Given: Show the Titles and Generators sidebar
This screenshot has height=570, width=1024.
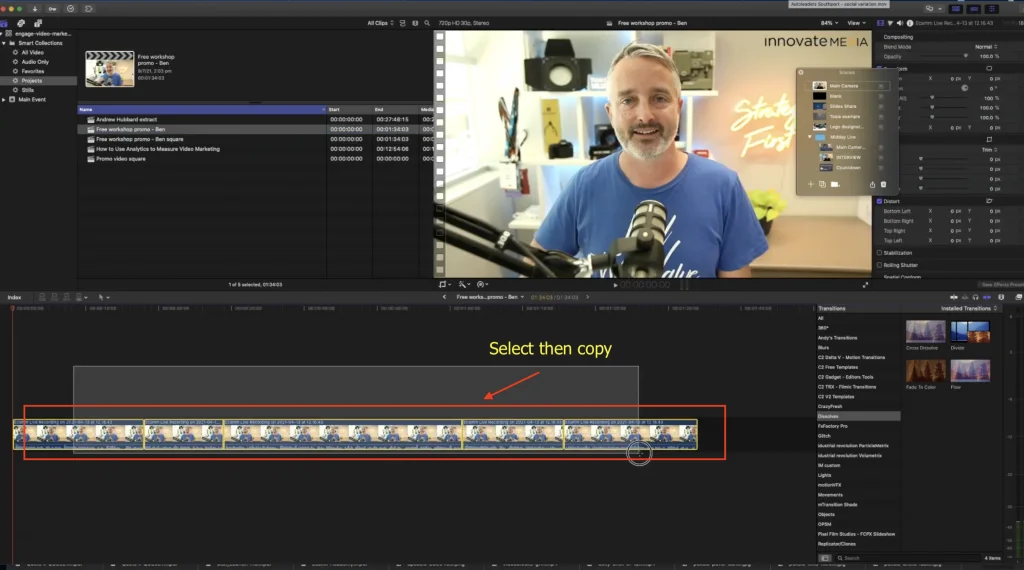Looking at the screenshot, I should (x=38, y=23).
